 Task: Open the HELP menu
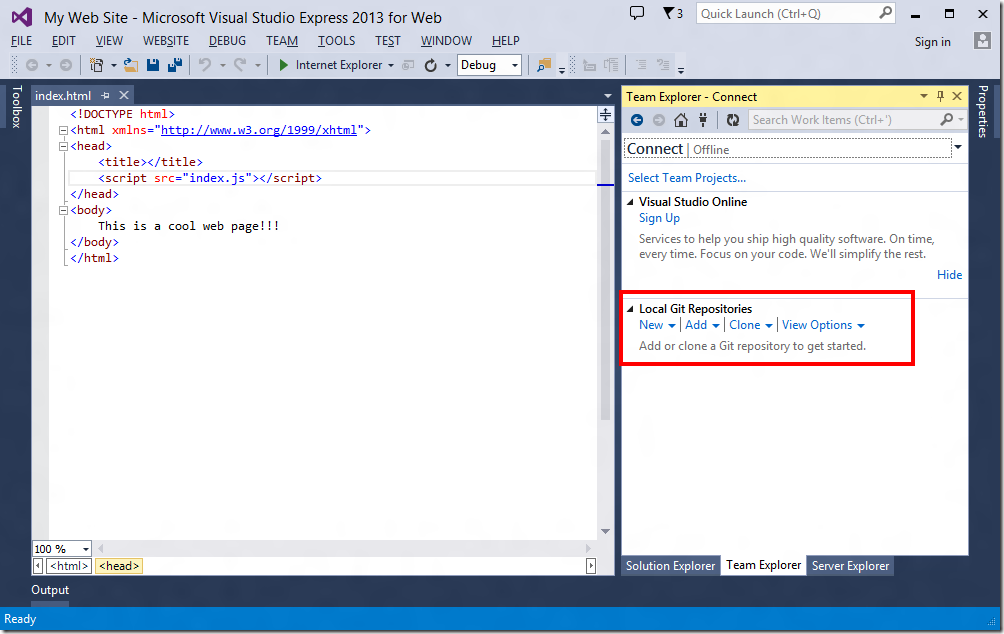coord(505,41)
